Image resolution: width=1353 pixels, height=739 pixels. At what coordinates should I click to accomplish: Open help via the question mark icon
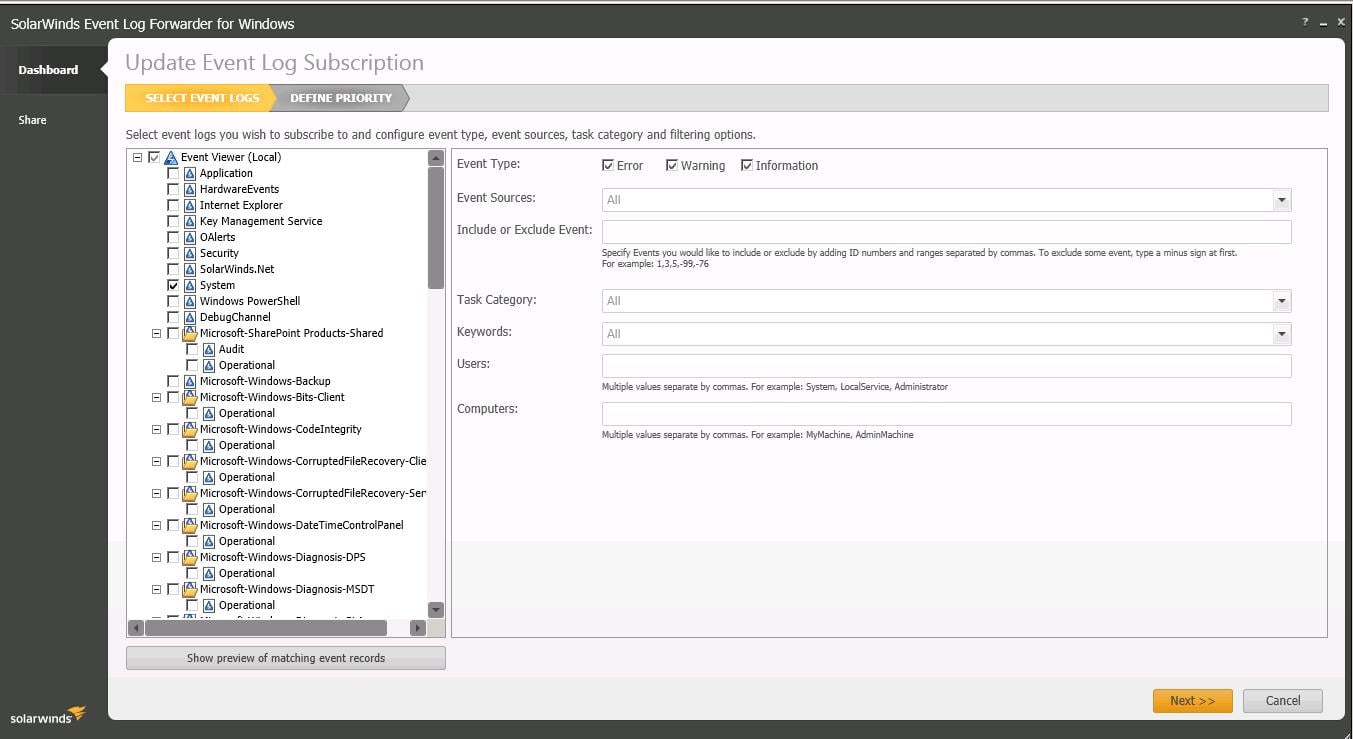(x=1305, y=22)
